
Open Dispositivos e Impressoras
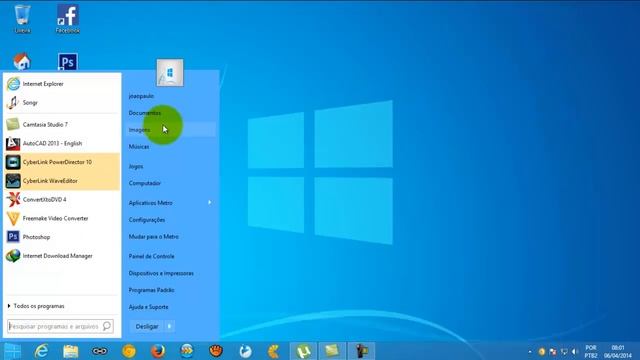[x=161, y=273]
